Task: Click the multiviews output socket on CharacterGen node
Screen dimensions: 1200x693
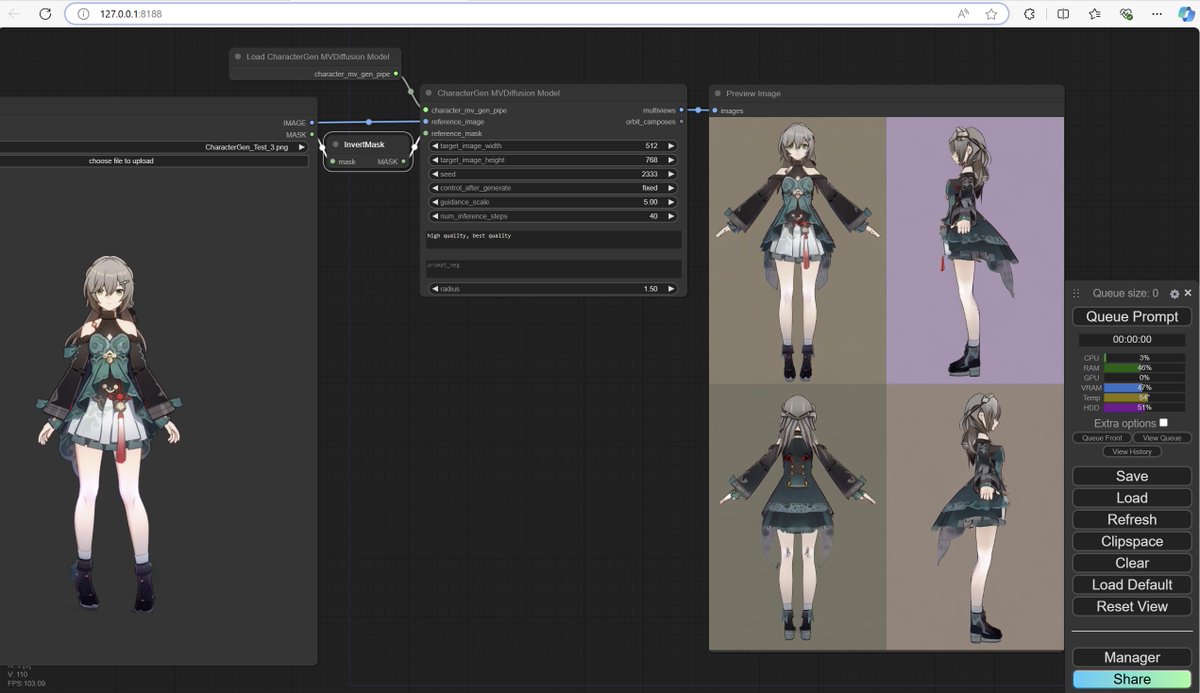Action: [681, 110]
